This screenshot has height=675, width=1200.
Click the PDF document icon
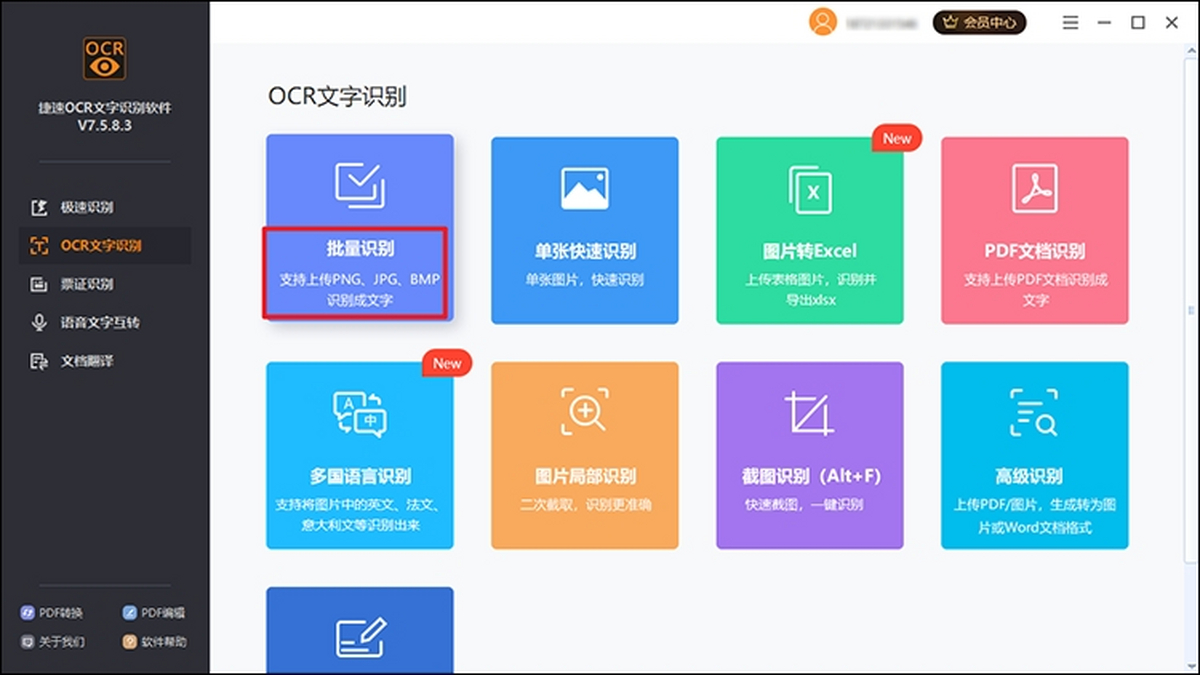click(1035, 188)
